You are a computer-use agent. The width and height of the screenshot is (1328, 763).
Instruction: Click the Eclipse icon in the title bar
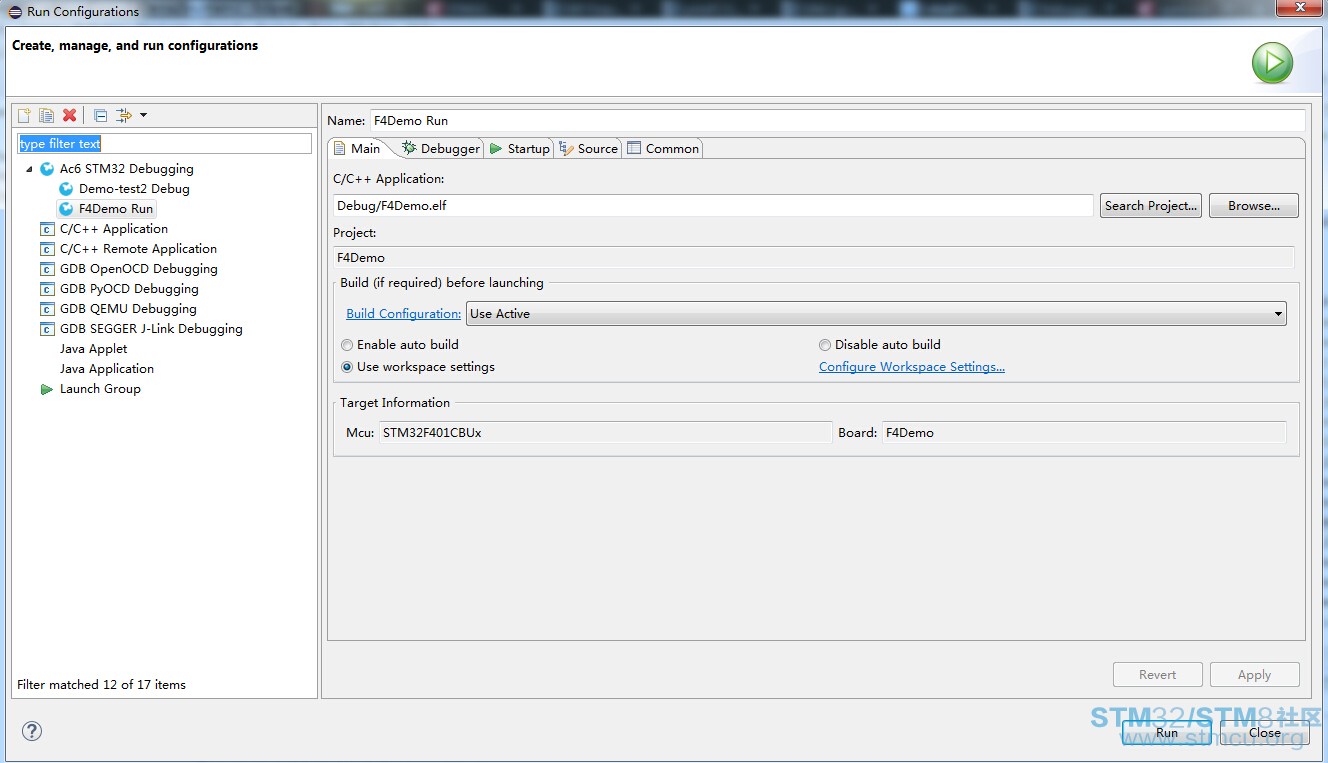pyautogui.click(x=14, y=12)
